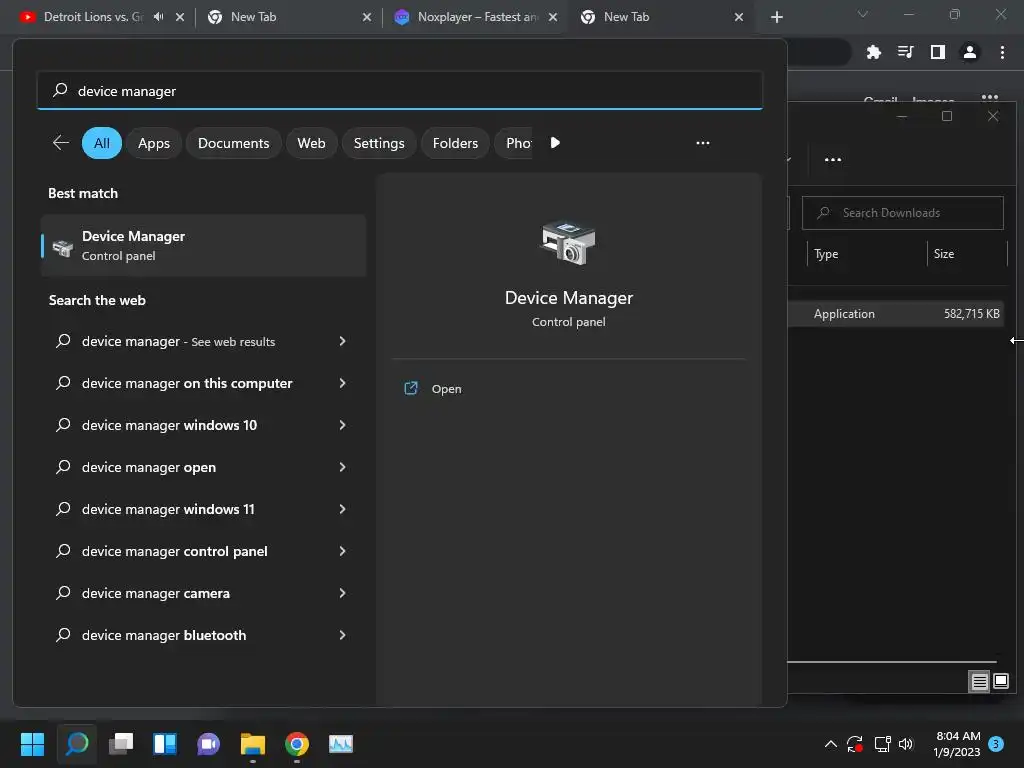The width and height of the screenshot is (1024, 768).
Task: Sort by Size column in File Explorer
Action: 944,254
